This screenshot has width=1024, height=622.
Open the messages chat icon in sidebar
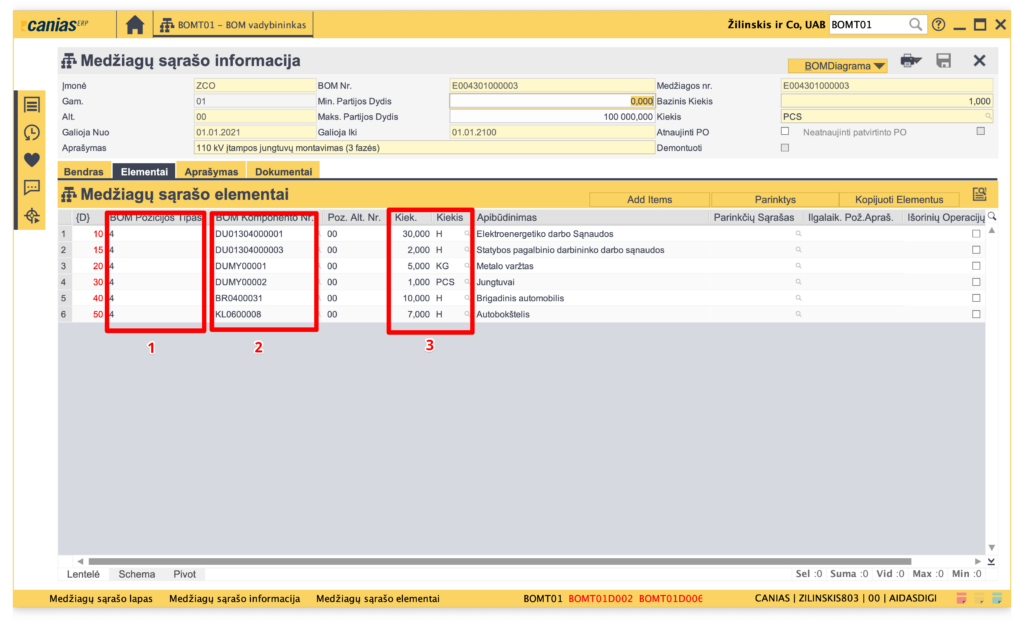pos(32,187)
